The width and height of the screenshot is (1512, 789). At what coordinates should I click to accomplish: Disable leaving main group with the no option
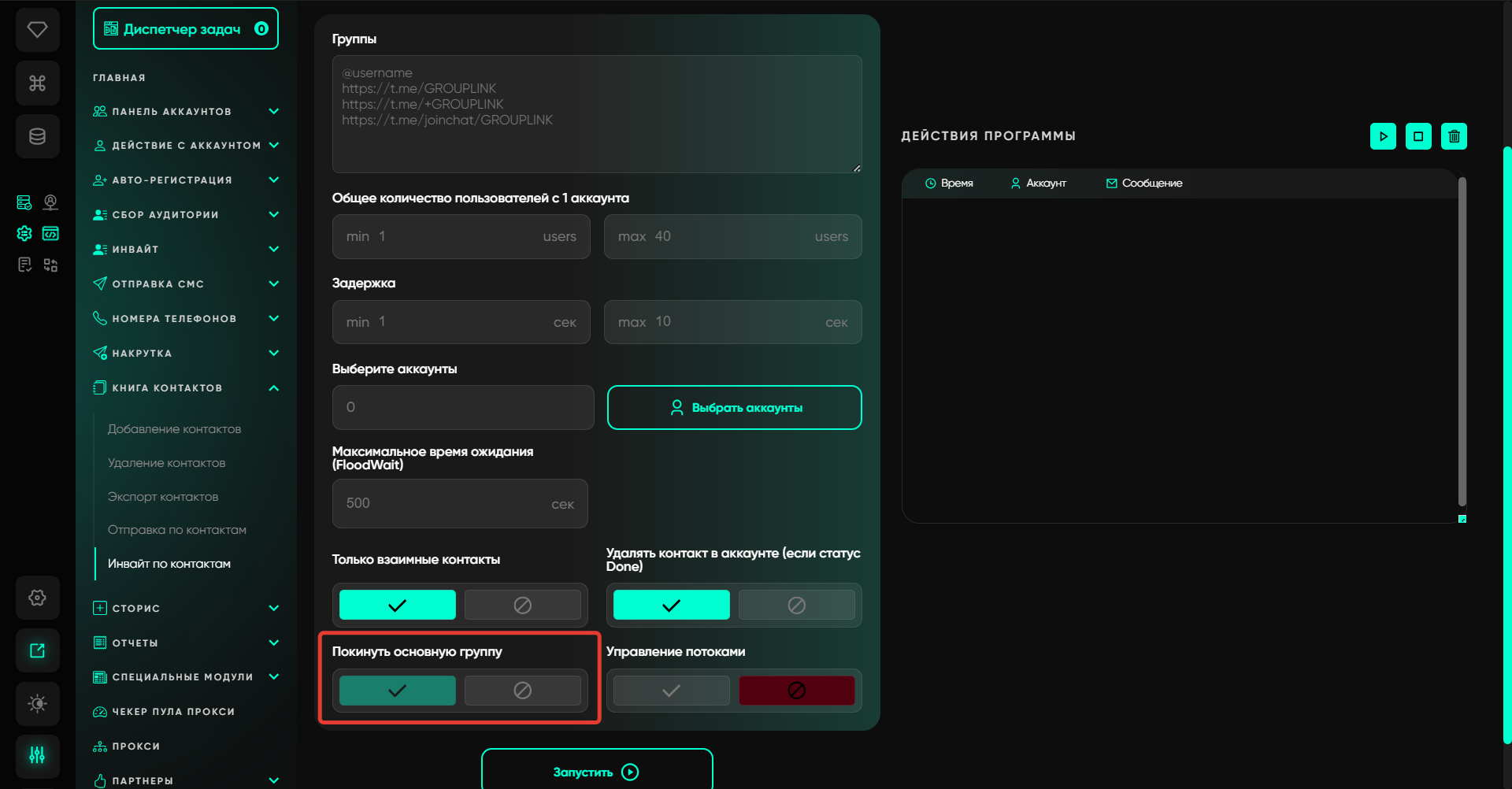522,691
